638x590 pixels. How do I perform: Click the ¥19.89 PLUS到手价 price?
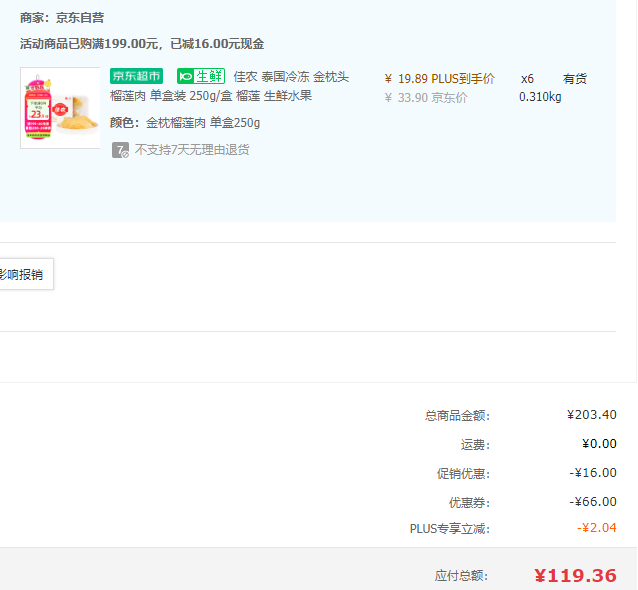point(439,79)
